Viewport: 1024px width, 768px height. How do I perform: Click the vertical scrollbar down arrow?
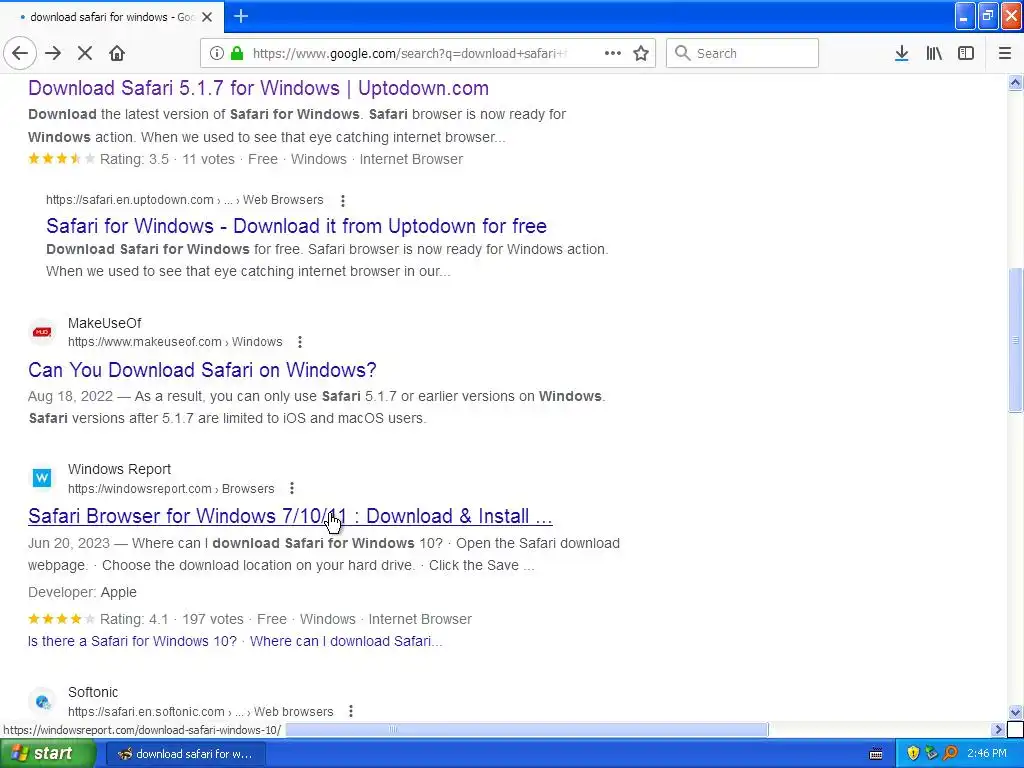coord(1016,712)
